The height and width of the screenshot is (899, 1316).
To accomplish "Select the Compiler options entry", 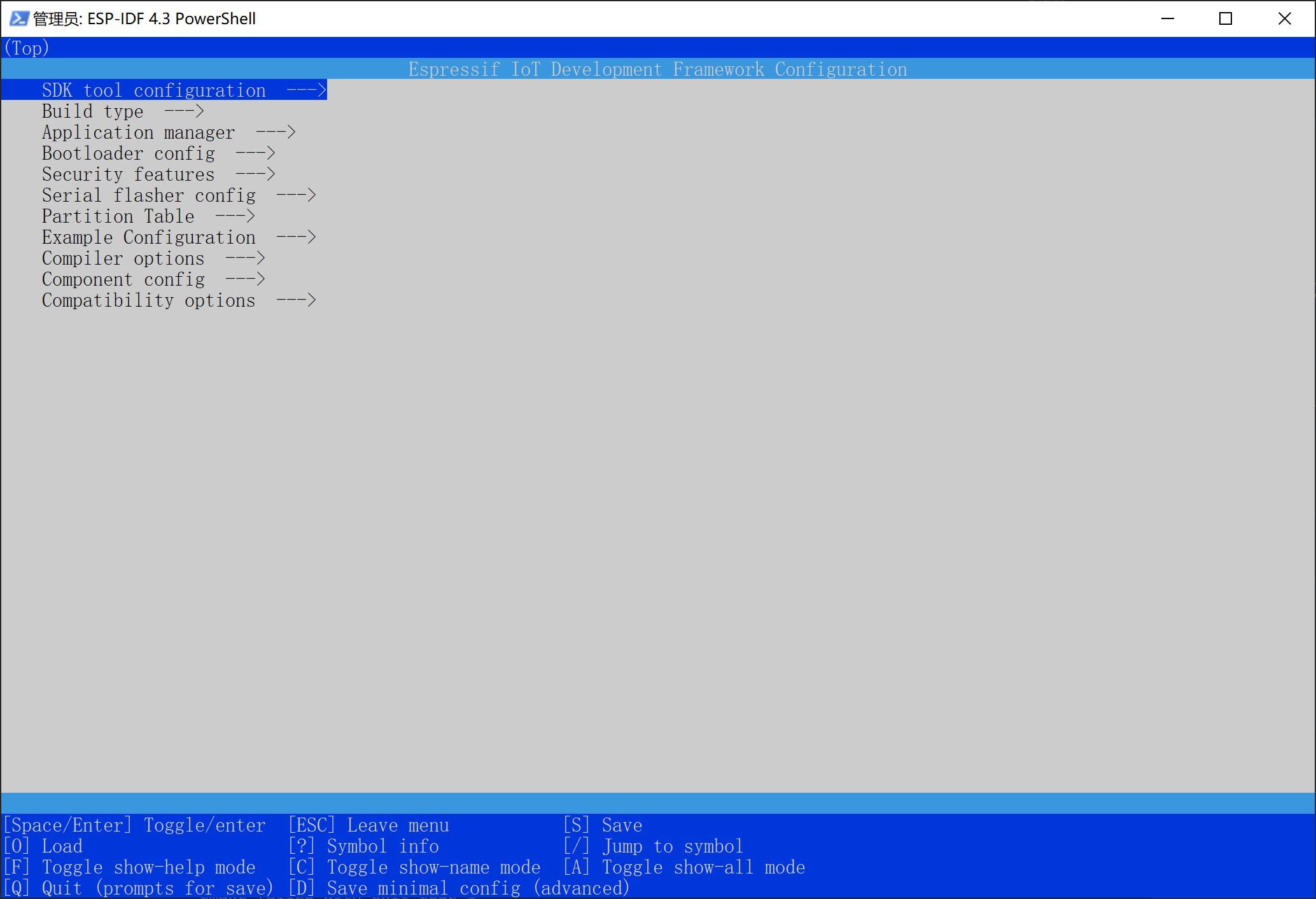I will (x=153, y=258).
